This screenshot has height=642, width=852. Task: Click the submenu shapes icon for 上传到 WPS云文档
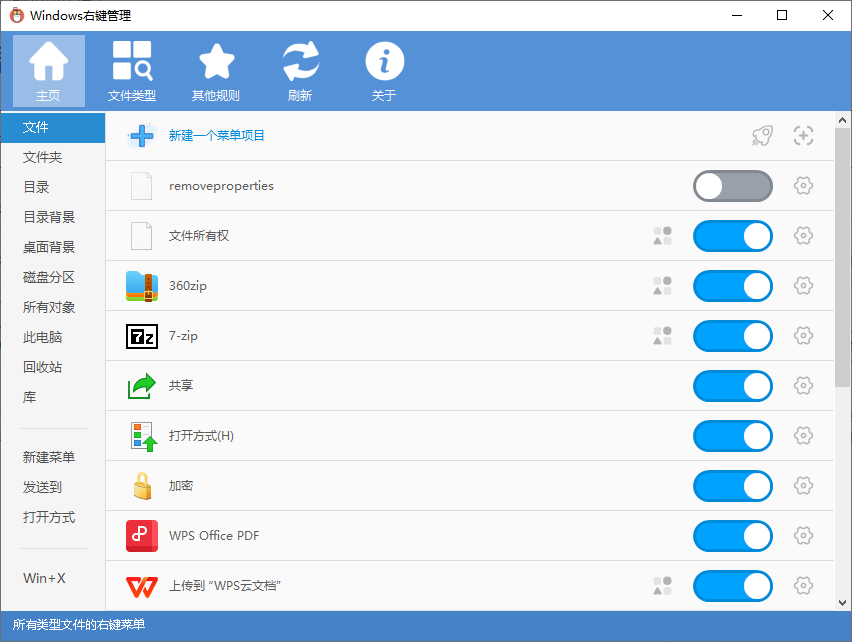click(x=662, y=586)
